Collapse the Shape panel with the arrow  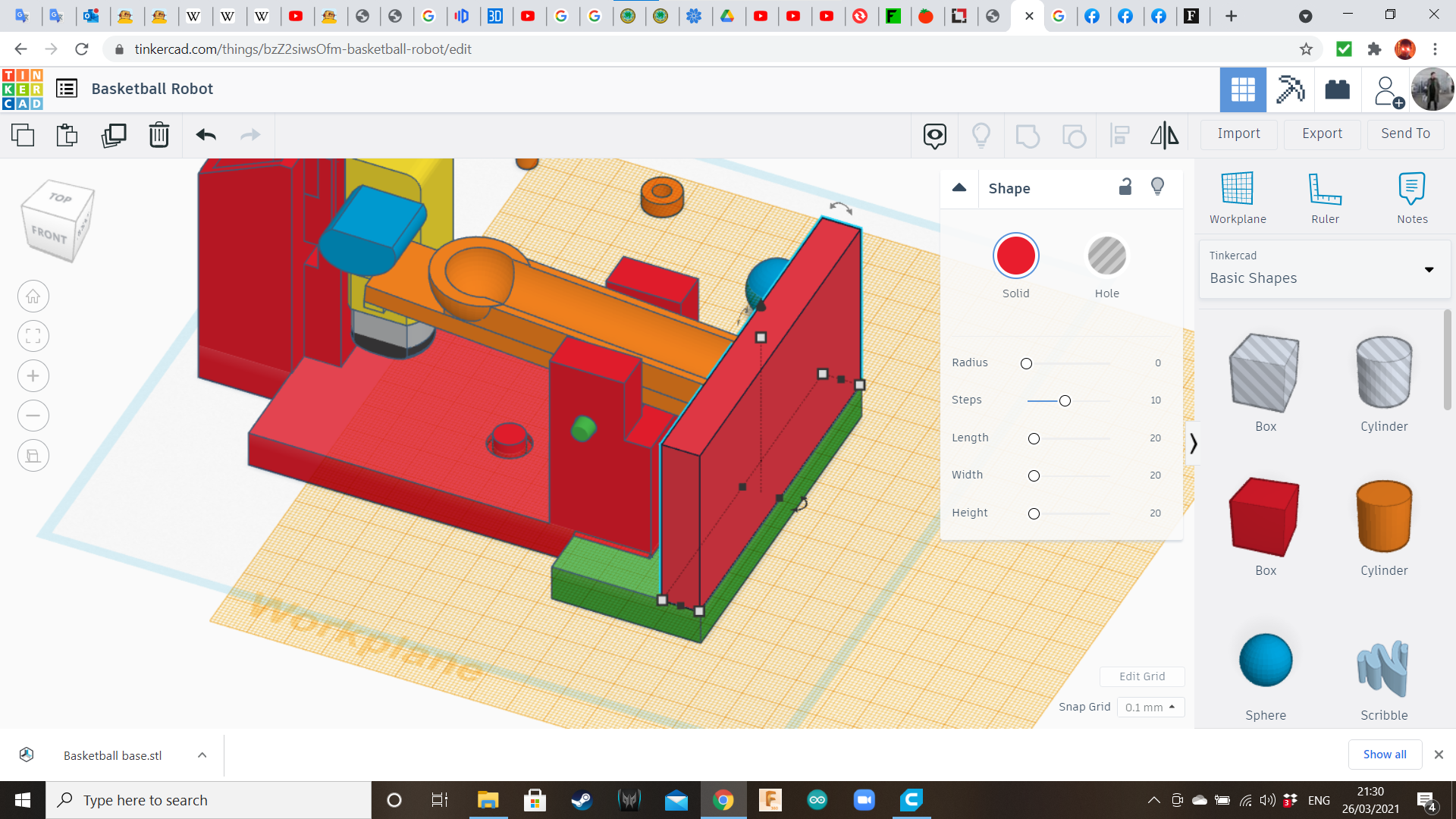[x=959, y=187]
